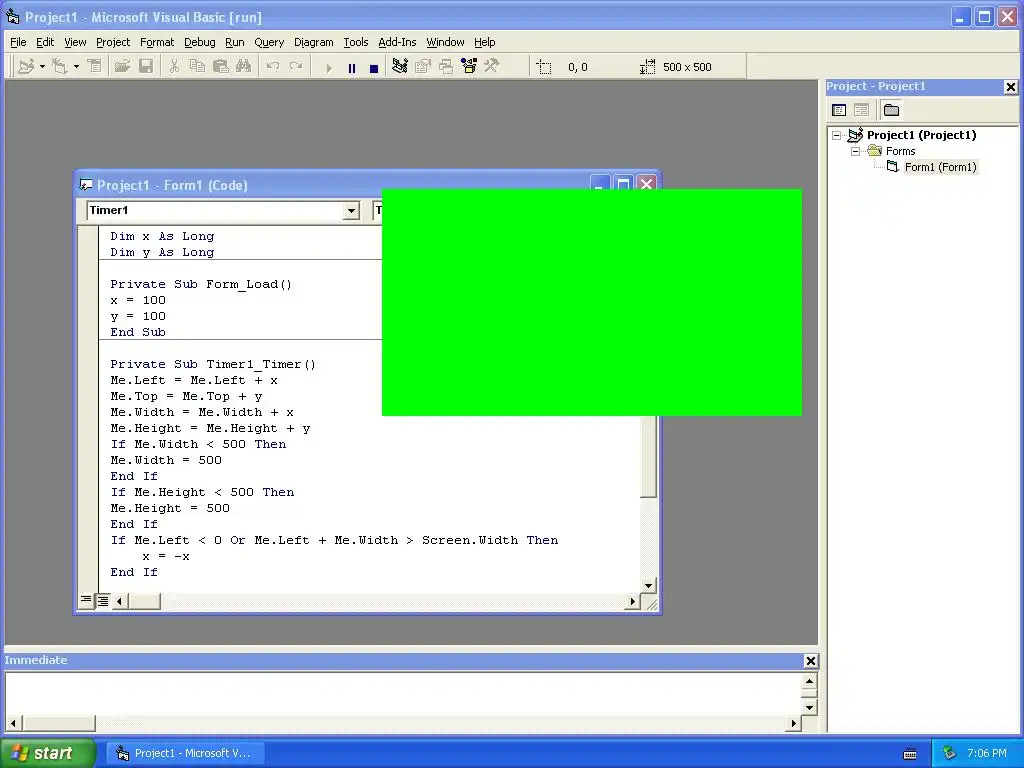This screenshot has height=768, width=1024.
Task: Click code window vertical scroll down arrow
Action: coord(648,586)
